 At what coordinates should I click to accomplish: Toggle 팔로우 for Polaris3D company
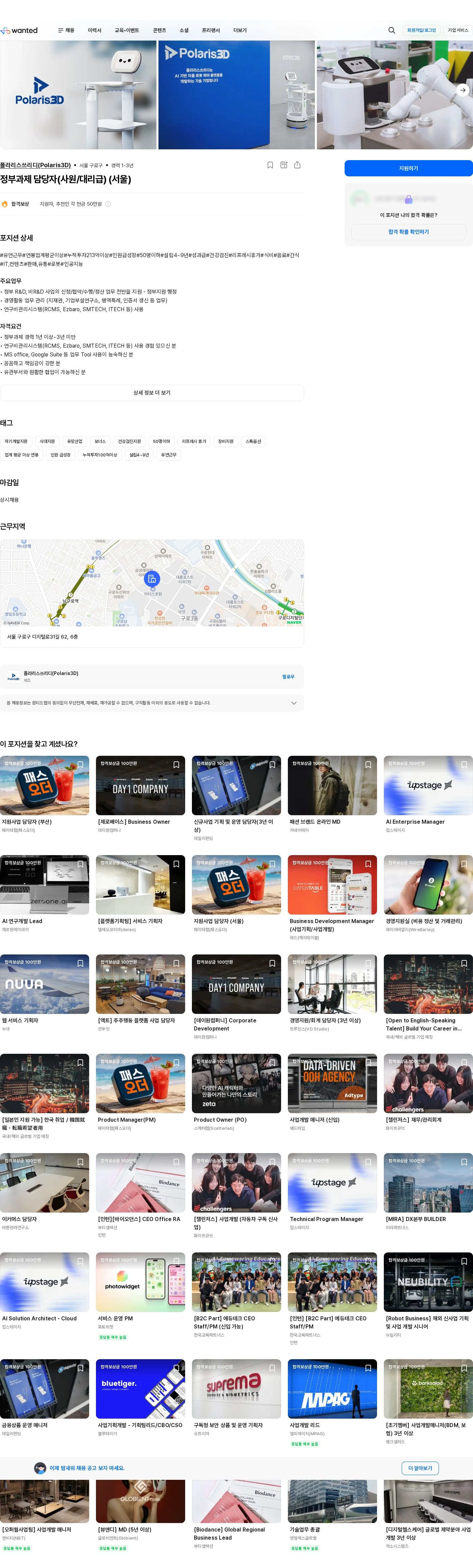(288, 676)
